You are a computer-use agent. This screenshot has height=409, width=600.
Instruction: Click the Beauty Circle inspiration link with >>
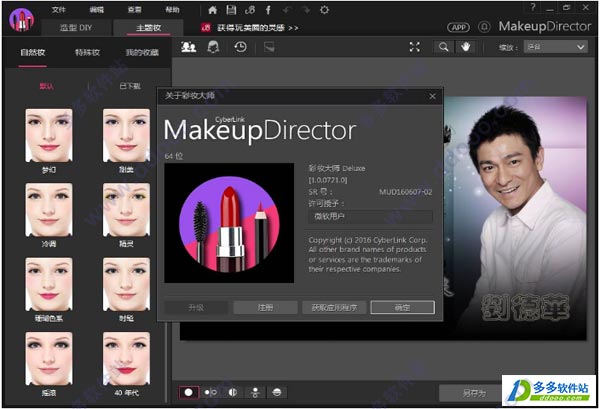point(258,28)
